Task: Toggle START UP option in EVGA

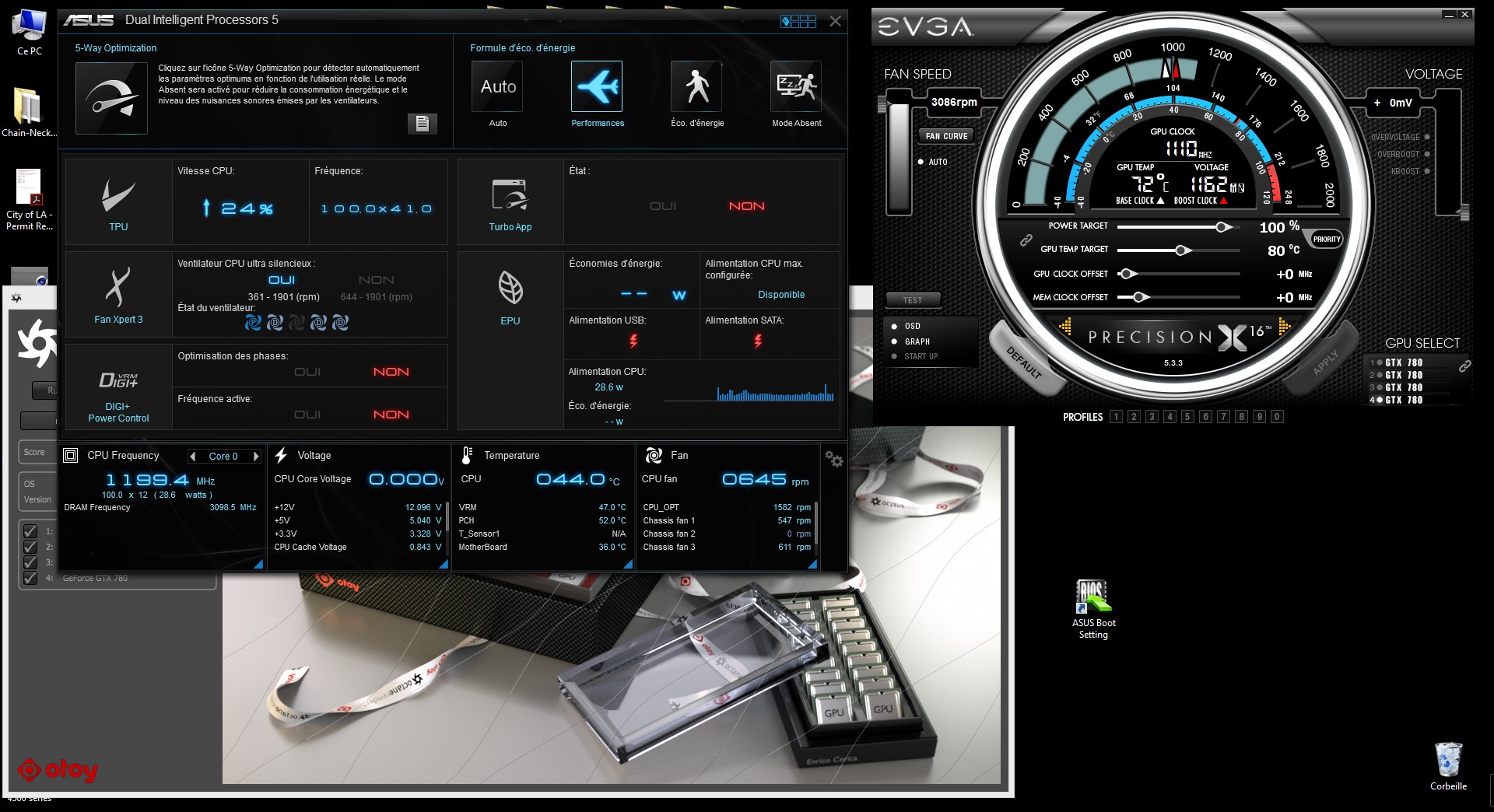Action: [x=915, y=357]
